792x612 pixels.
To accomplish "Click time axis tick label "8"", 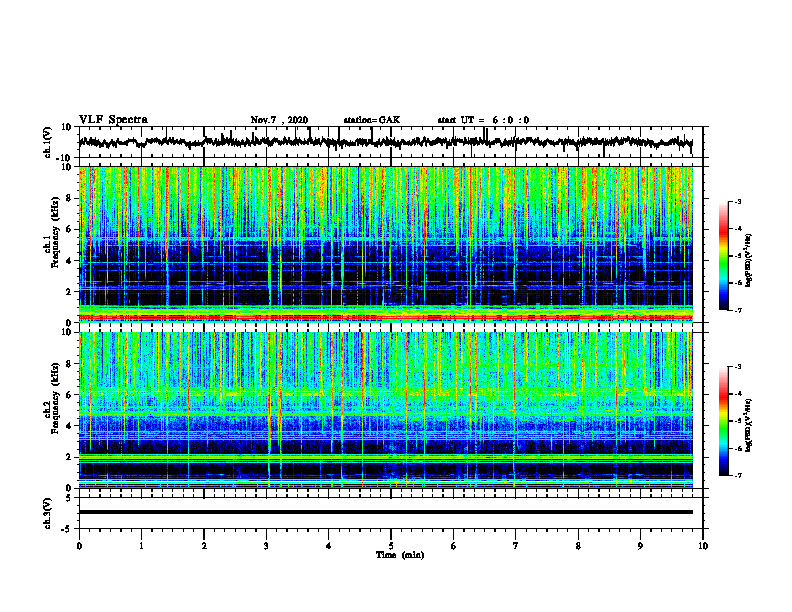I will (x=578, y=546).
